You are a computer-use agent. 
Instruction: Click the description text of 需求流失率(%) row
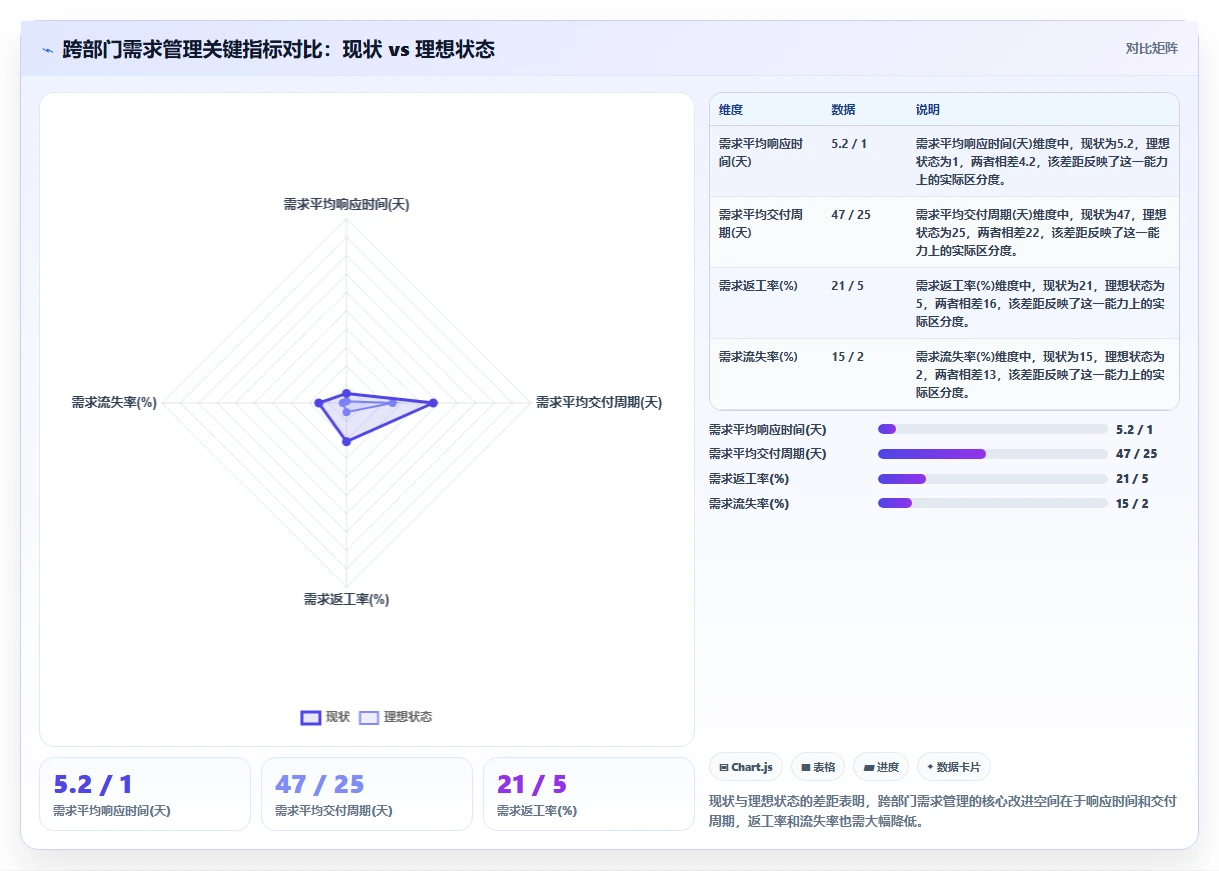tap(1041, 375)
